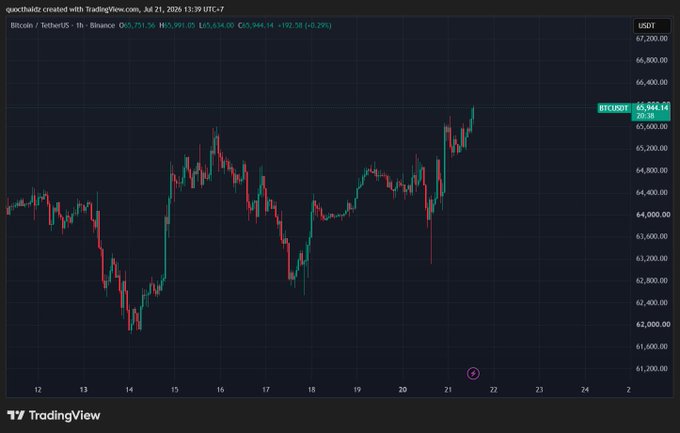This screenshot has height=433, width=680.
Task: Click date 13 on the time axis
Action: coord(83,390)
